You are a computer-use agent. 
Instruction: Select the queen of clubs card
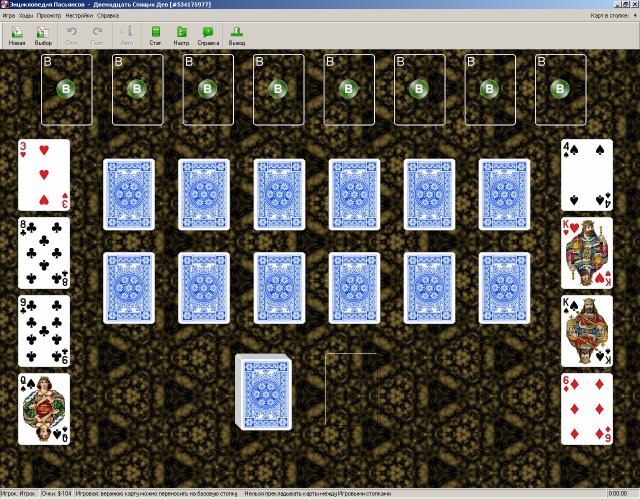click(x=44, y=409)
